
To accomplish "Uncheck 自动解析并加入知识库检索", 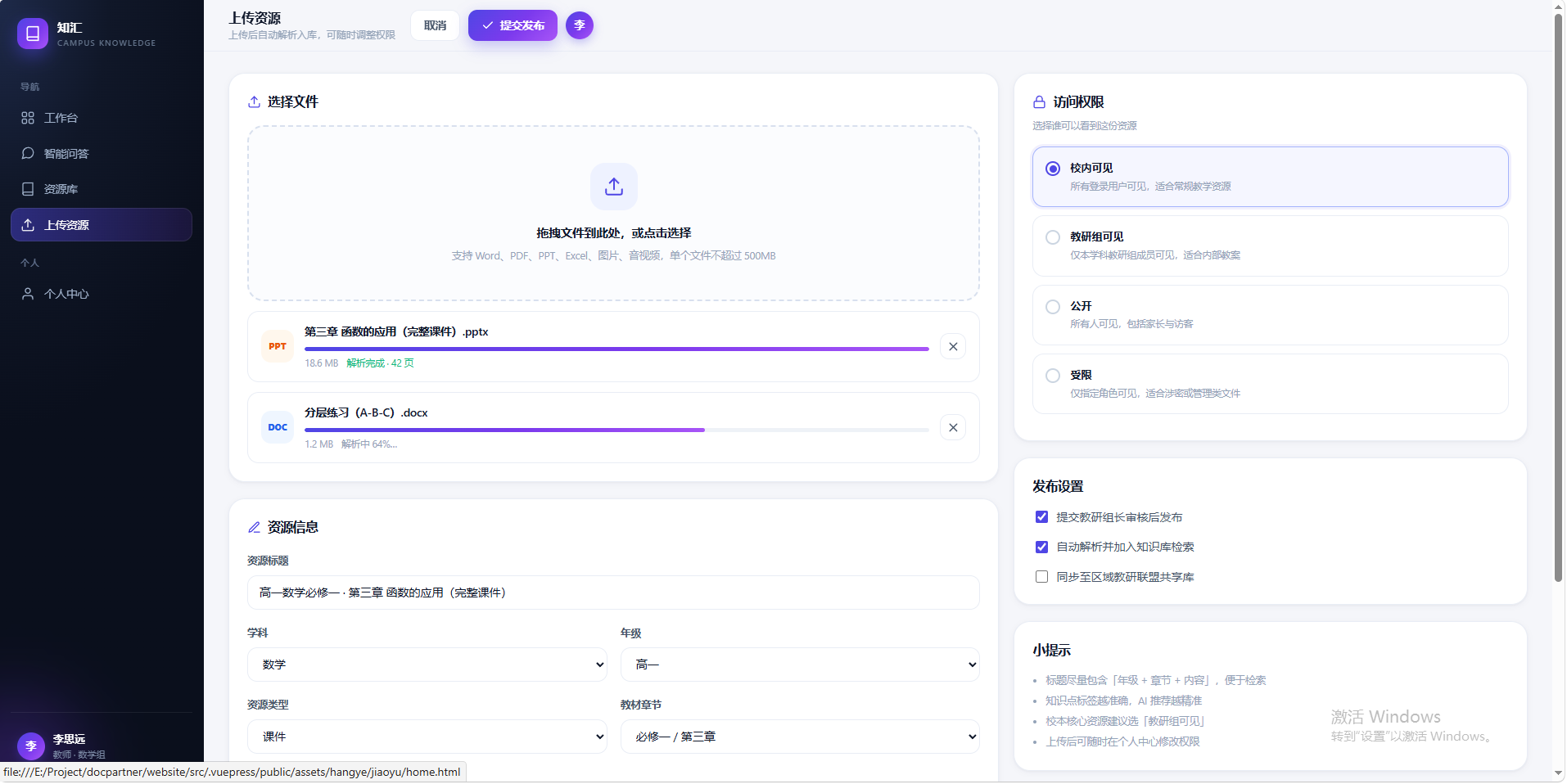I will 1041,547.
